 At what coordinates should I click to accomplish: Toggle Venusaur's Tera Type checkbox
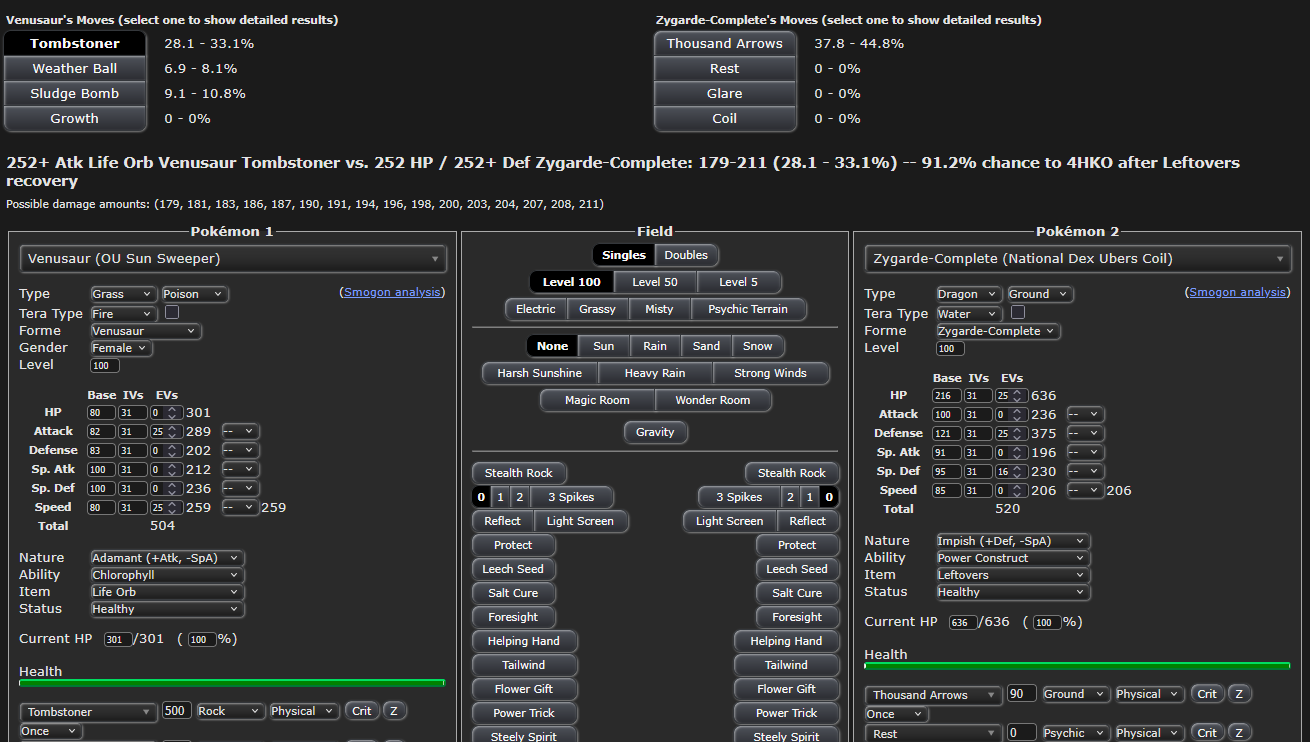click(172, 312)
